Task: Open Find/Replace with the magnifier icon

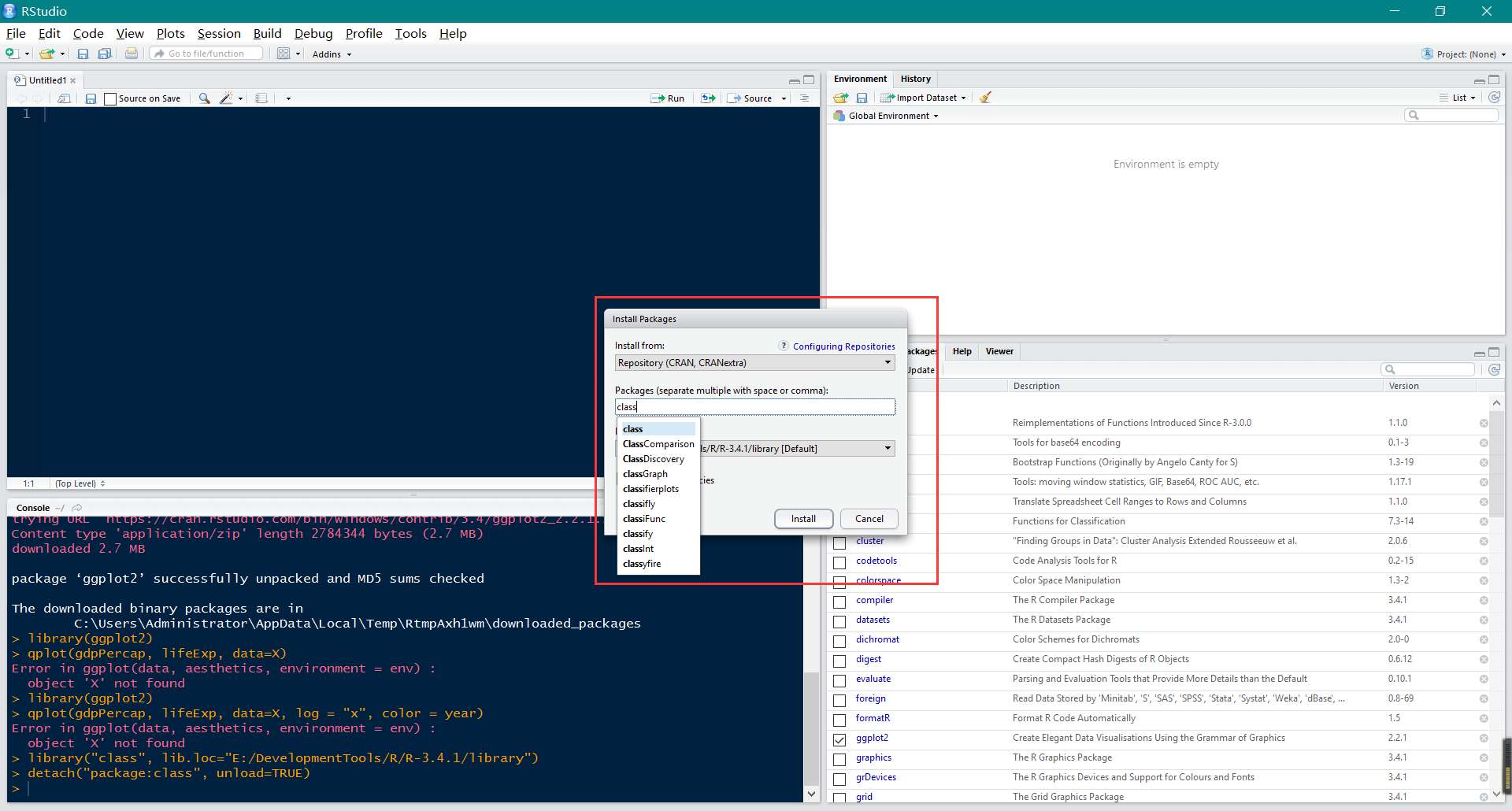Action: [204, 98]
